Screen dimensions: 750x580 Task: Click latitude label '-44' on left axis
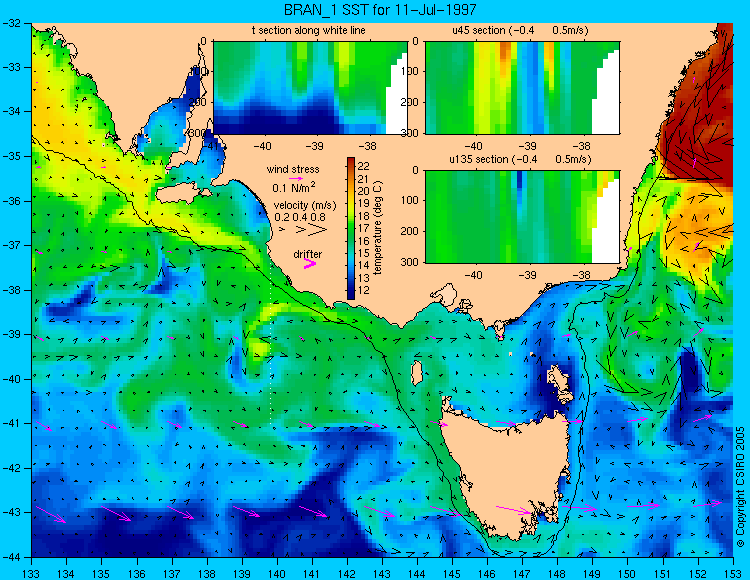coord(11,557)
